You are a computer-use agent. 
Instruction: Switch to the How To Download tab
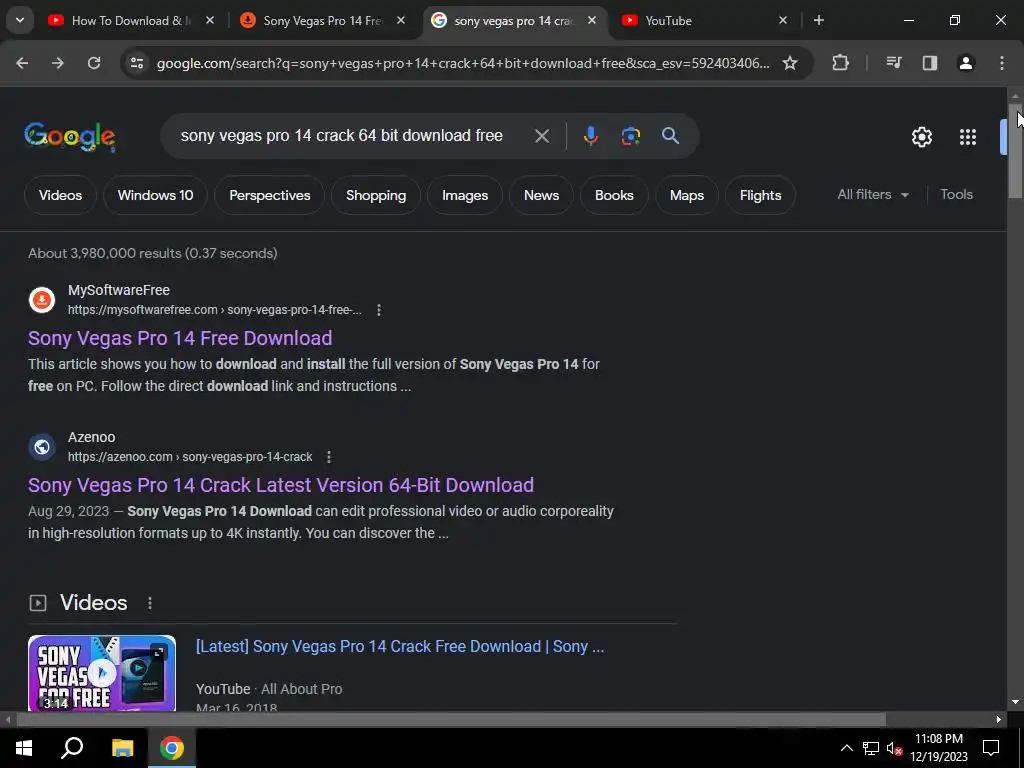131,20
